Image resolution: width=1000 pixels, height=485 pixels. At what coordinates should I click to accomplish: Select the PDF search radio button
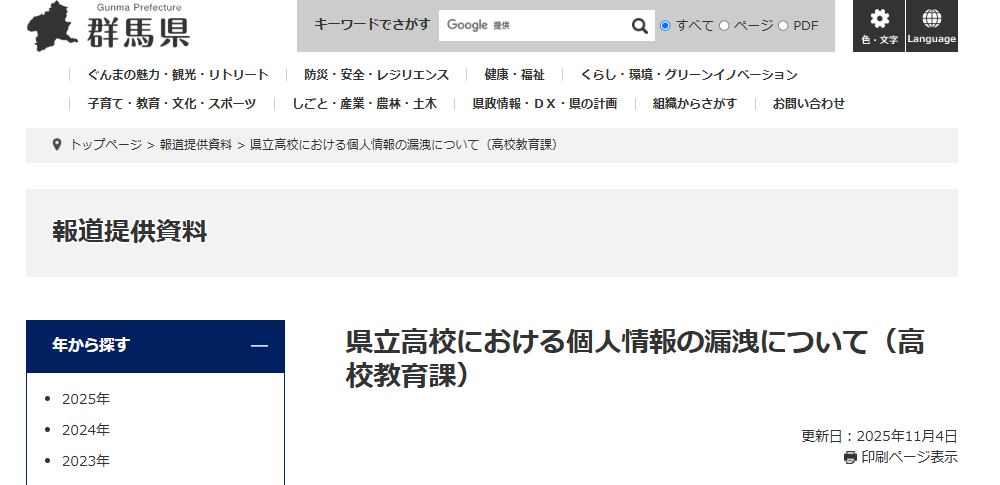click(x=783, y=26)
